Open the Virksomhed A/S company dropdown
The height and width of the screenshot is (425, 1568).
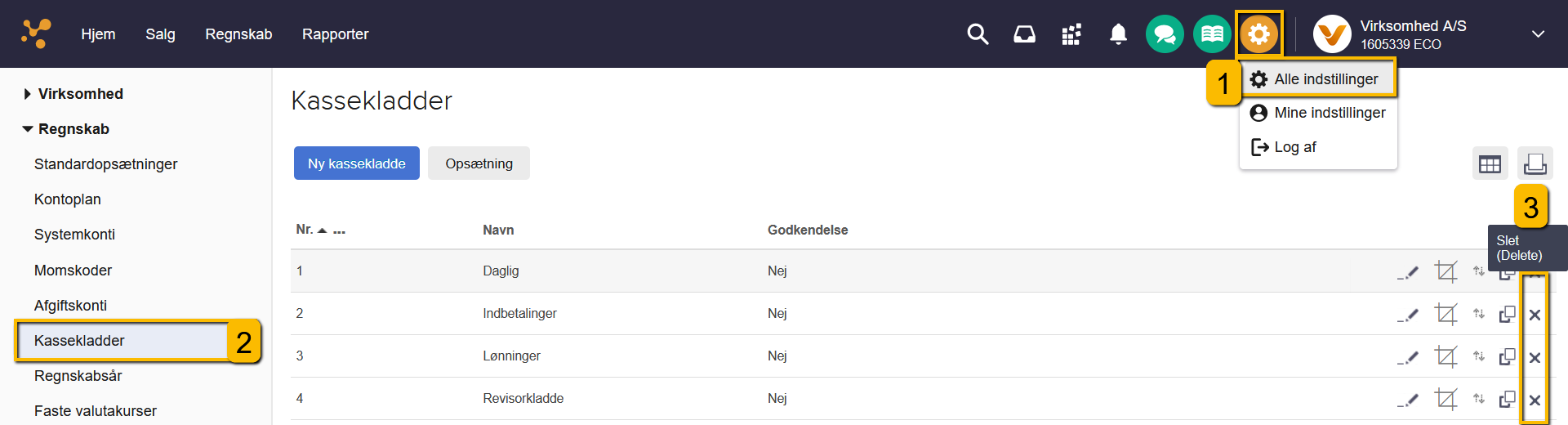click(1538, 34)
